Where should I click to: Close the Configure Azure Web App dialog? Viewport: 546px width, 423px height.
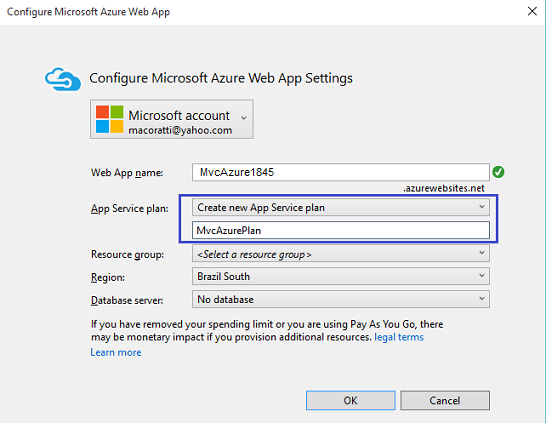pos(532,11)
